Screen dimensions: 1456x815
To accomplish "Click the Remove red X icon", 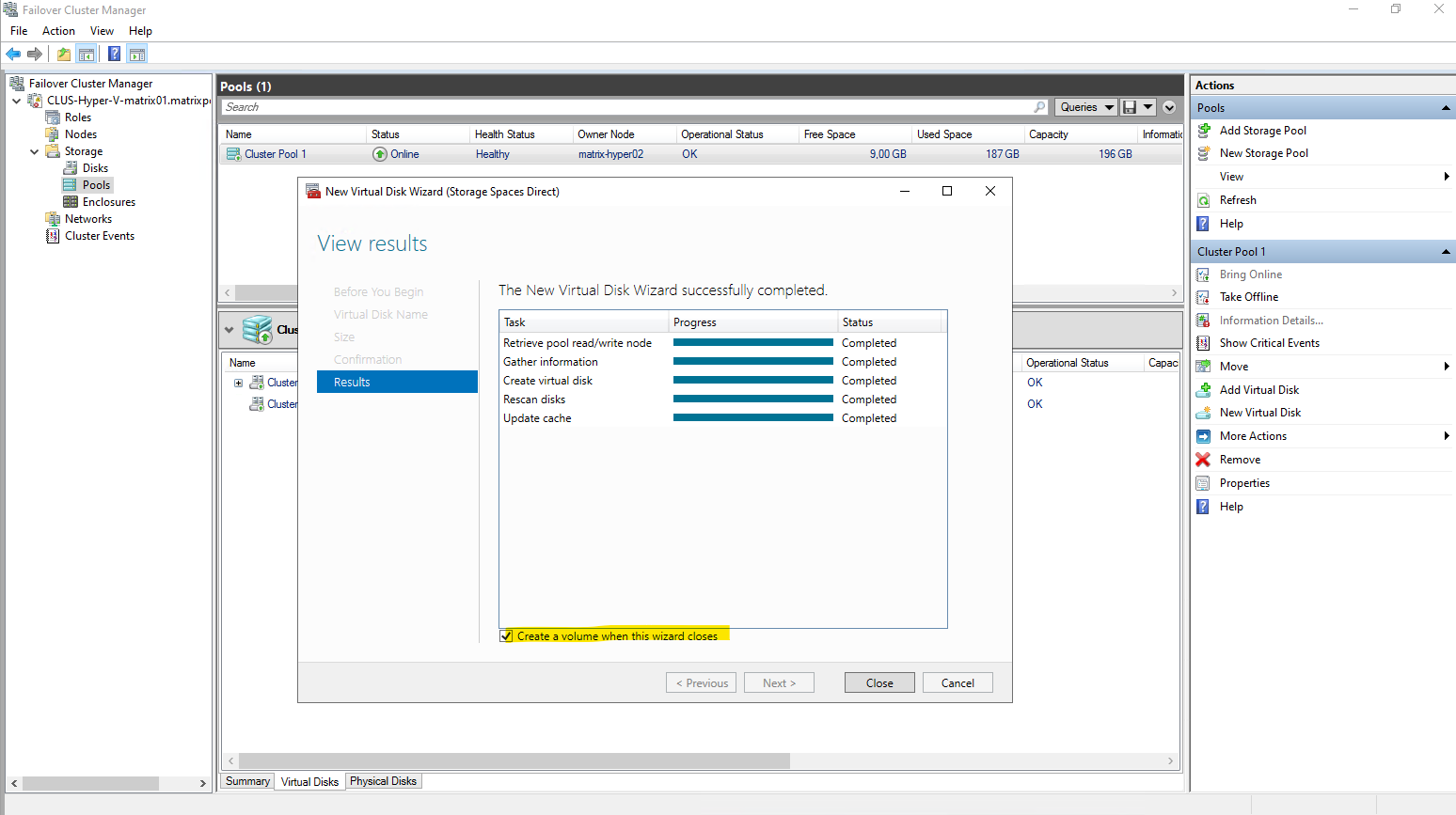I will [x=1203, y=460].
